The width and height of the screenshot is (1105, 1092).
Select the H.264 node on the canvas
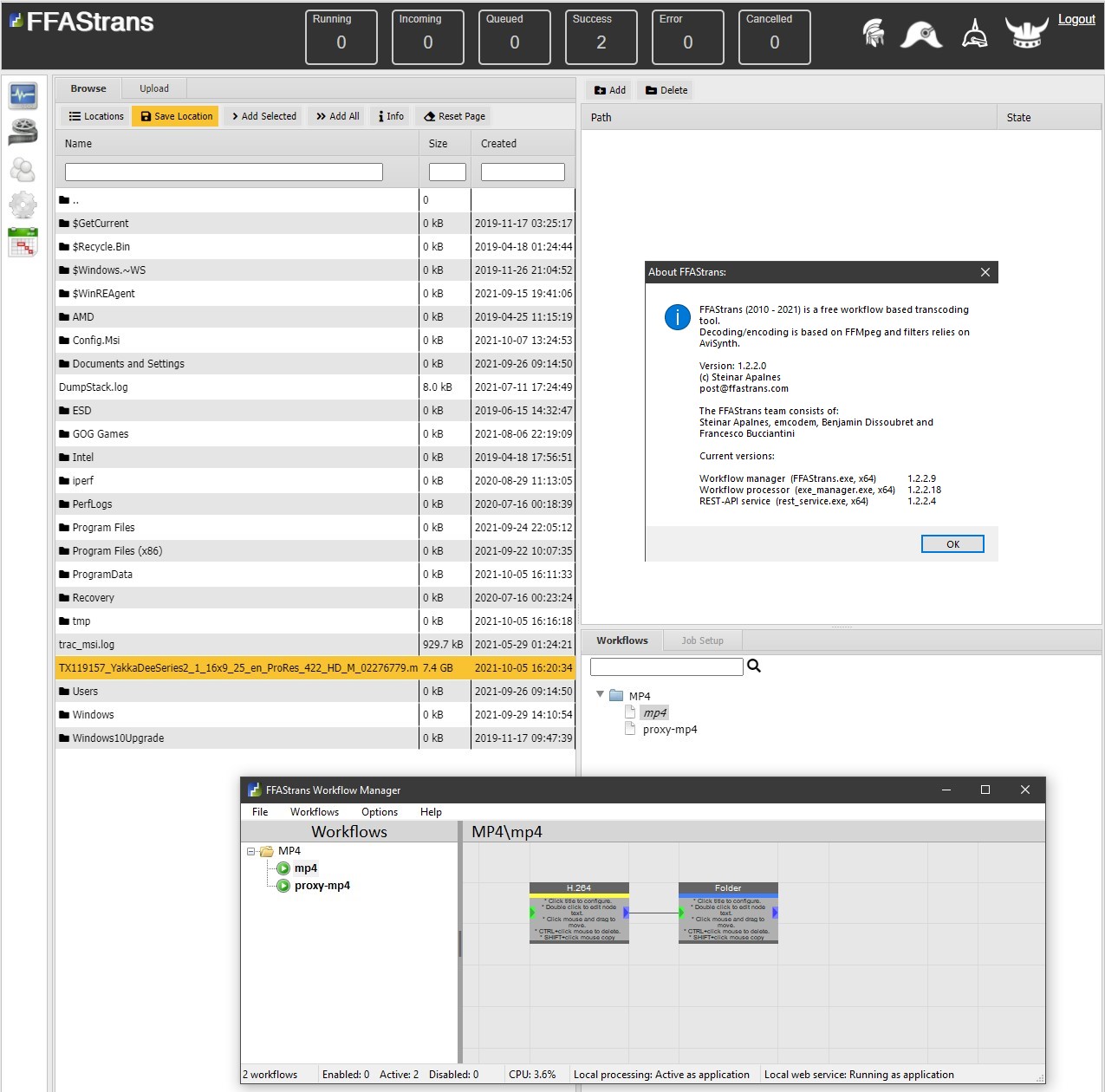point(579,913)
